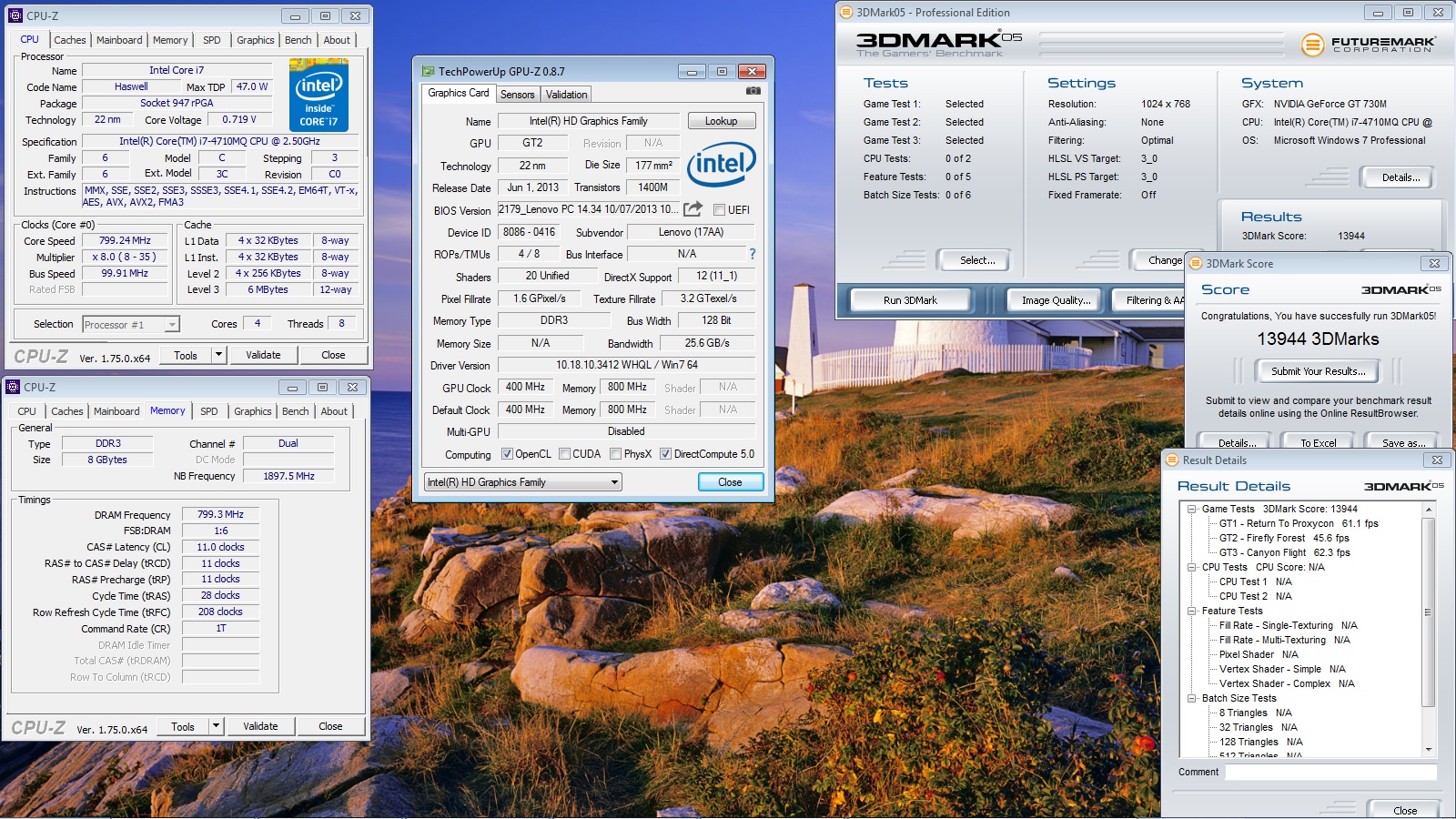1456x819 pixels.
Task: Click the To Excel button
Action: click(1318, 443)
